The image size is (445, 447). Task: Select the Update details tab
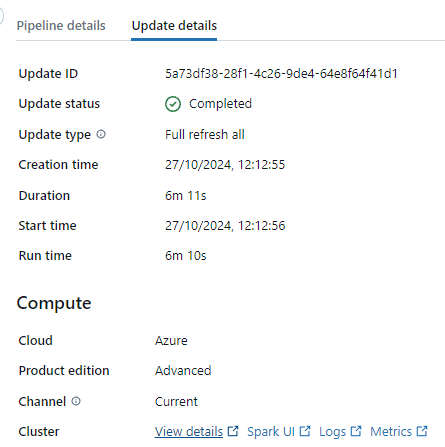(x=174, y=26)
